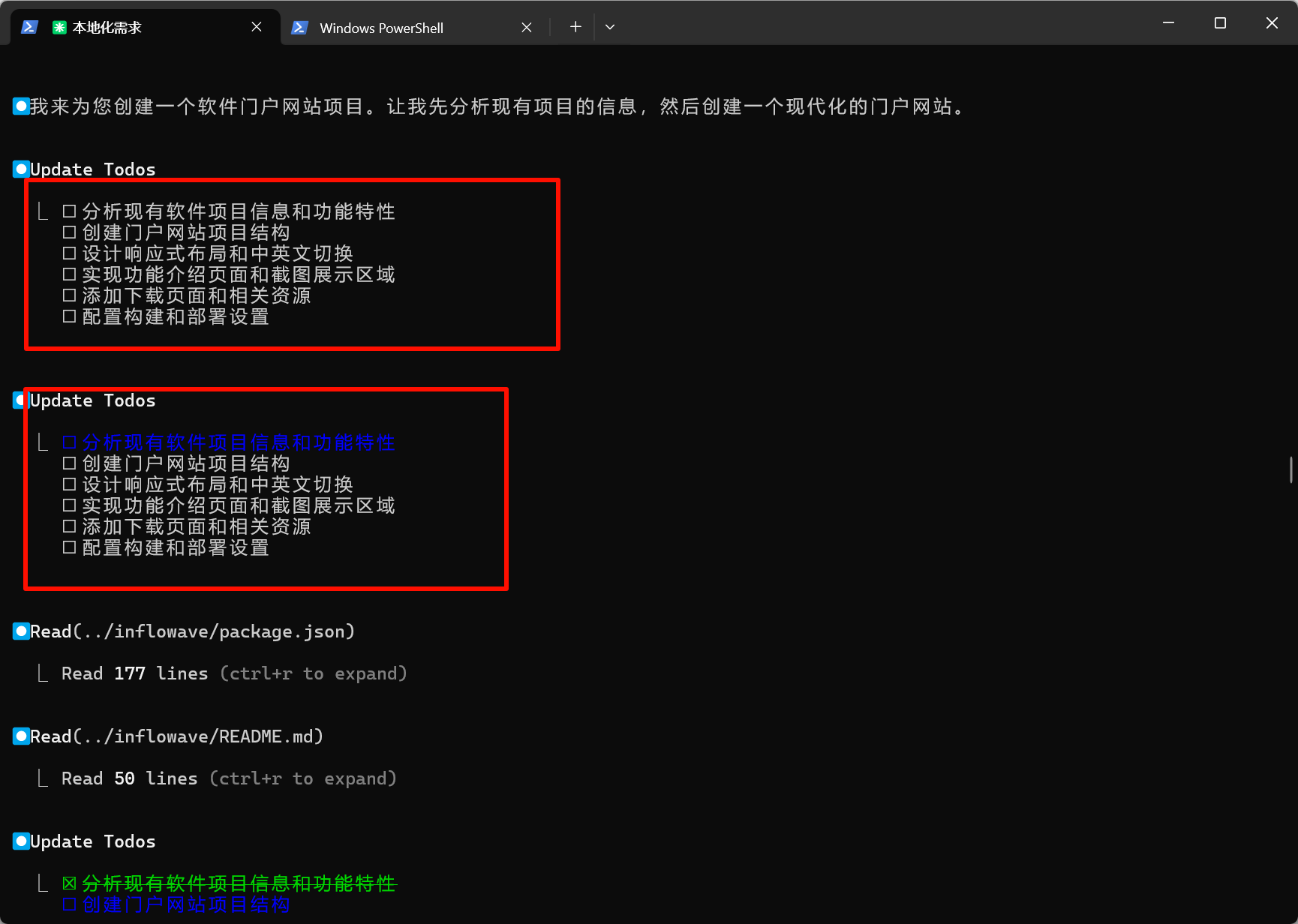Close the 本地化需求 tab
1298x924 pixels.
tap(257, 27)
